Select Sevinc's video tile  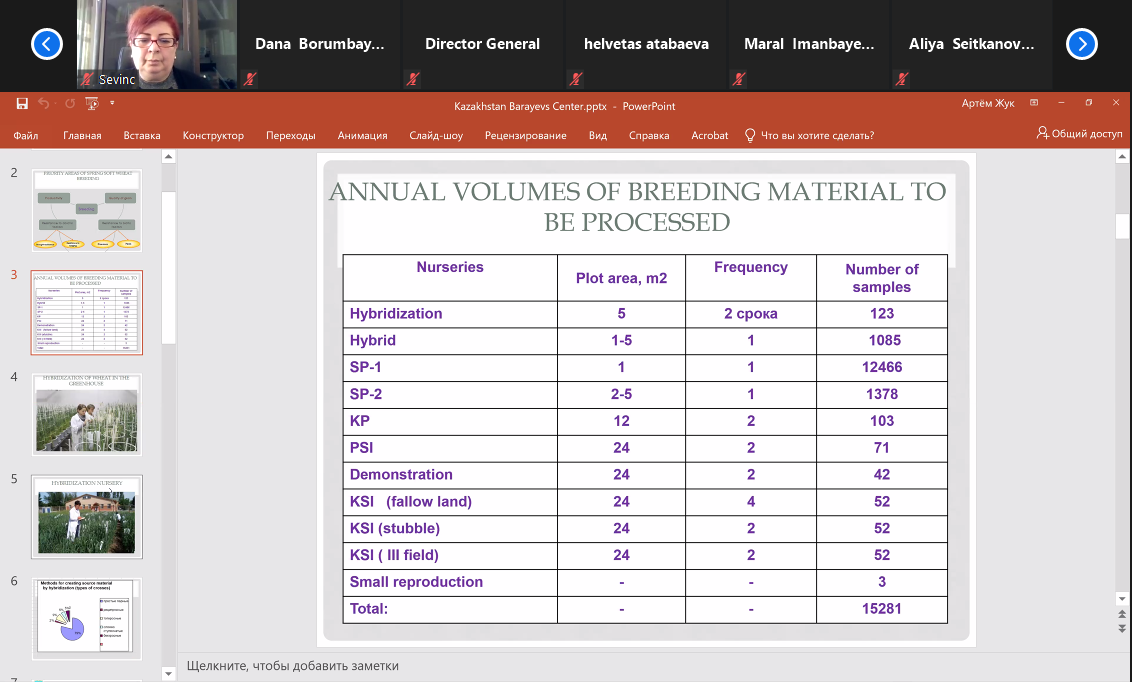pyautogui.click(x=157, y=44)
